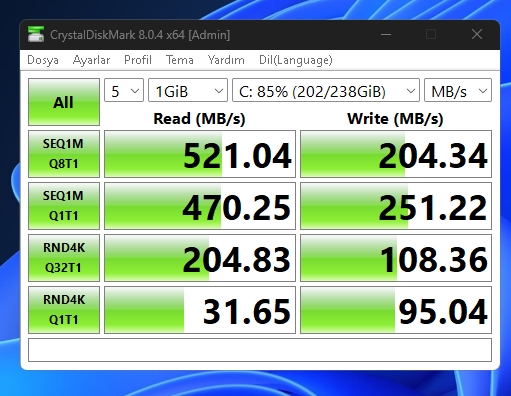The height and width of the screenshot is (396, 511).
Task: Click the 108.36 write result
Action: click(396, 258)
